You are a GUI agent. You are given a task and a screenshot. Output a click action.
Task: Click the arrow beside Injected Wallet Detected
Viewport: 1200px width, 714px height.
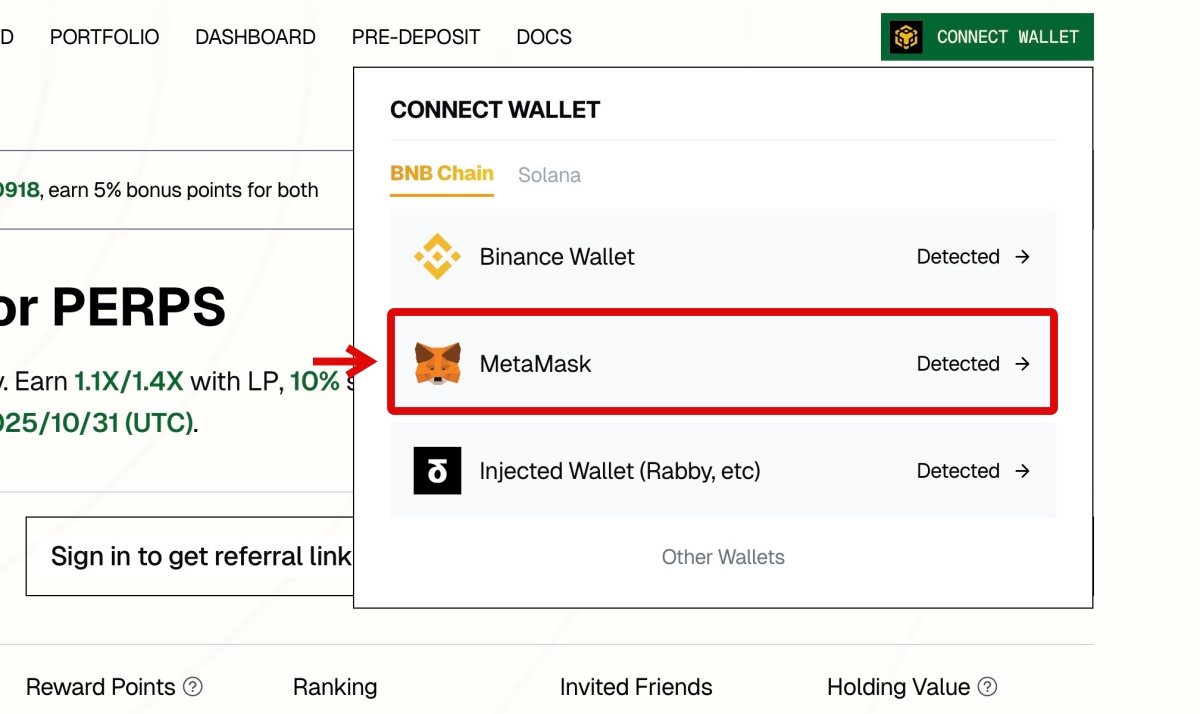(x=1022, y=471)
